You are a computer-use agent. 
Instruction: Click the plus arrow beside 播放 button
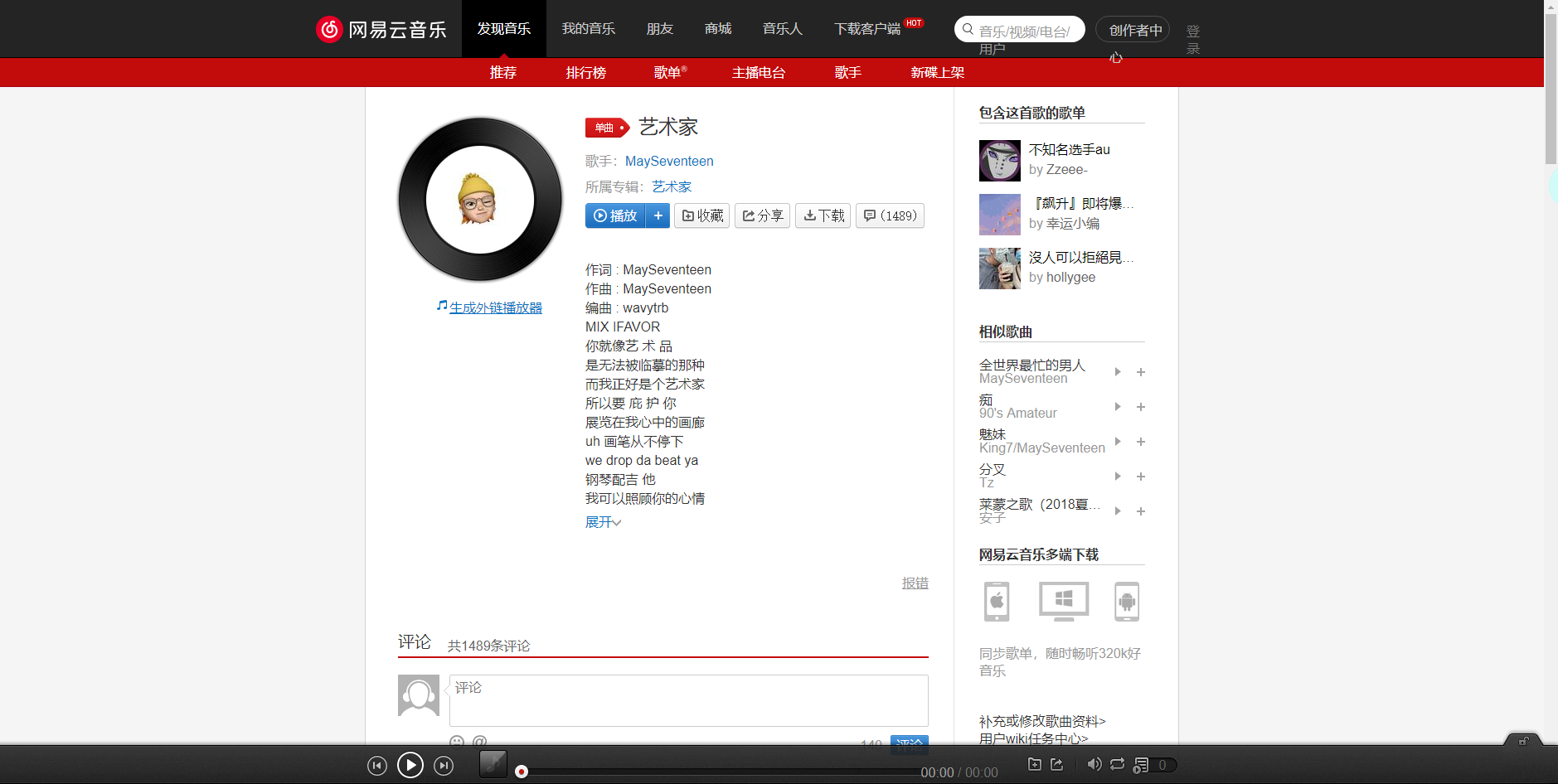(658, 215)
